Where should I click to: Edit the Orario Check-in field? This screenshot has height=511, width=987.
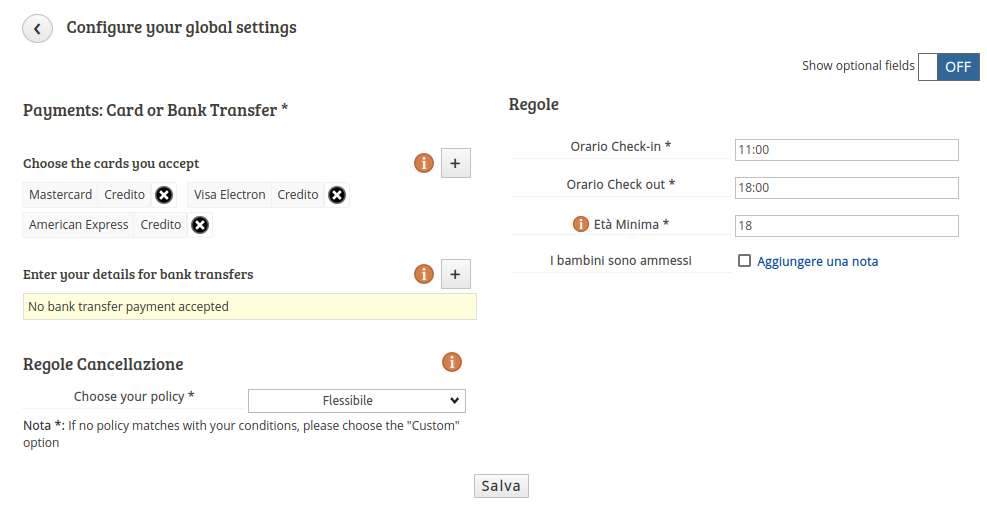tap(847, 150)
